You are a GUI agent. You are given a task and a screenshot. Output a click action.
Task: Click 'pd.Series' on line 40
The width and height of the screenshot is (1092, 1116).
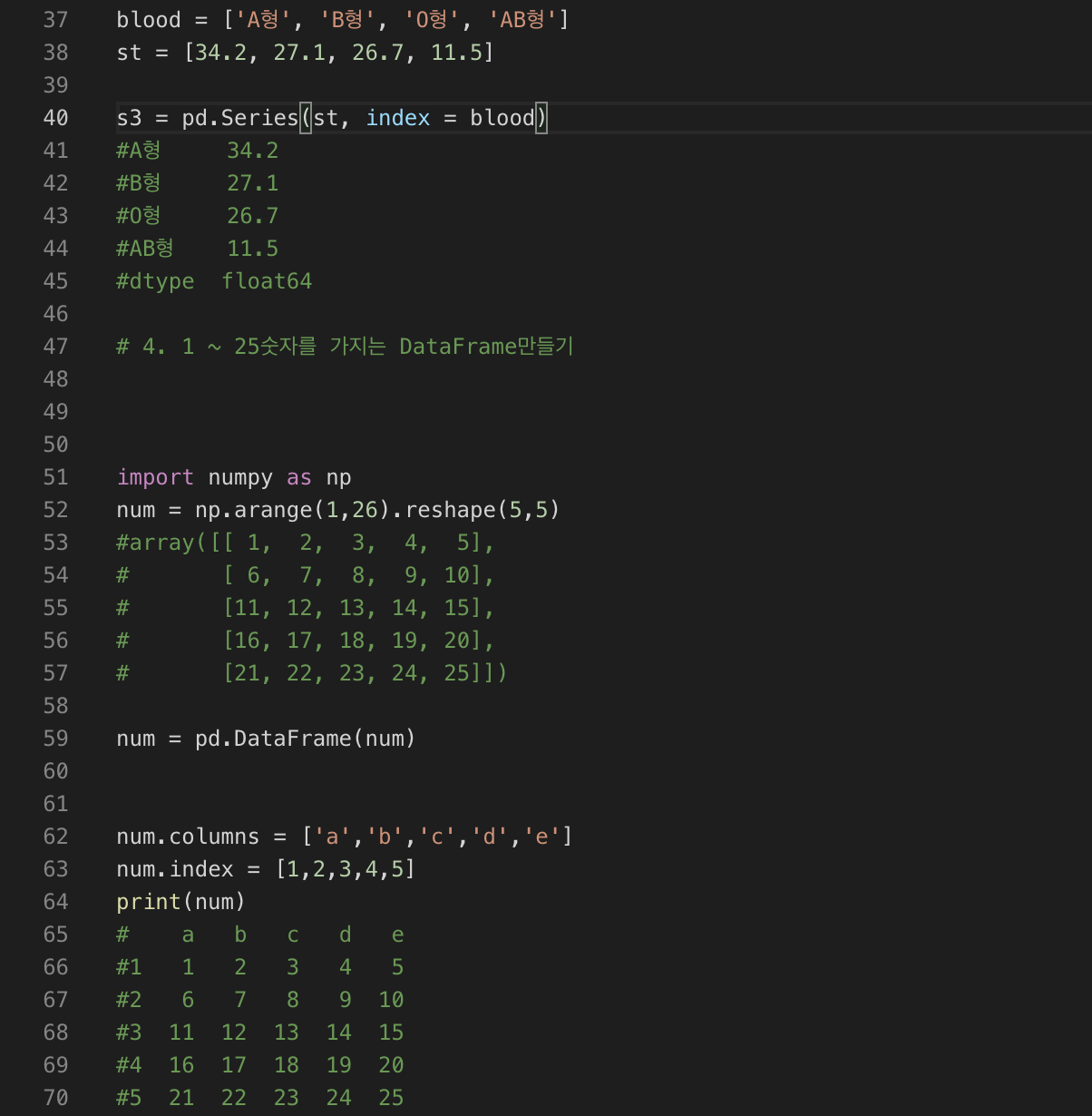pyautogui.click(x=240, y=118)
